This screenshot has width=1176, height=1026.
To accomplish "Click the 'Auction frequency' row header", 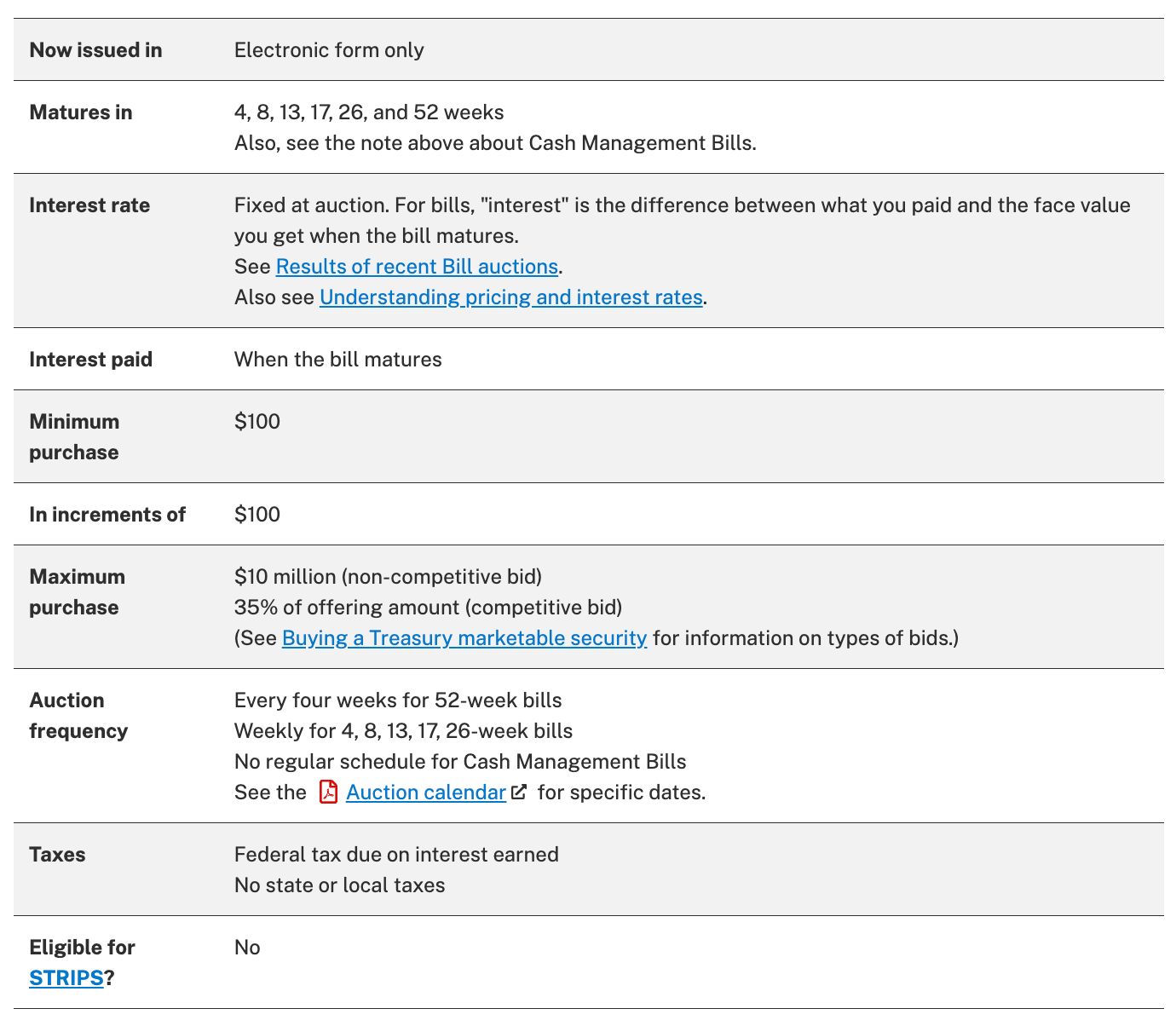I will [78, 716].
